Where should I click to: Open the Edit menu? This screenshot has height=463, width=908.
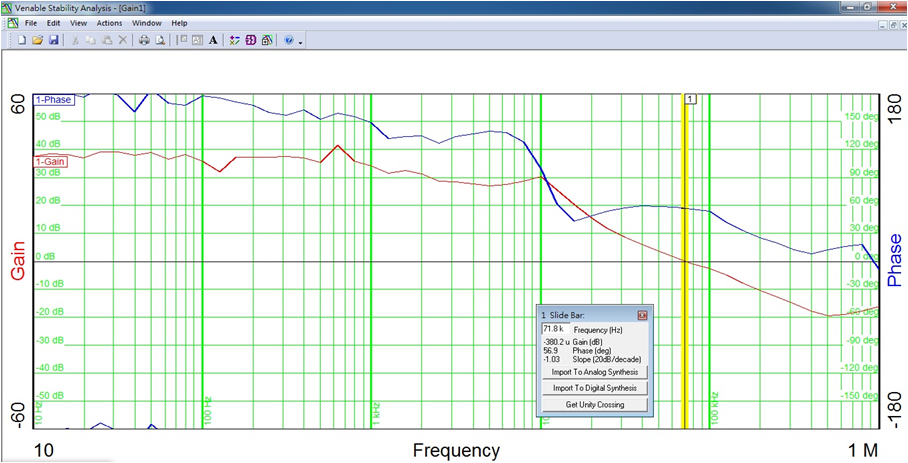coord(54,23)
